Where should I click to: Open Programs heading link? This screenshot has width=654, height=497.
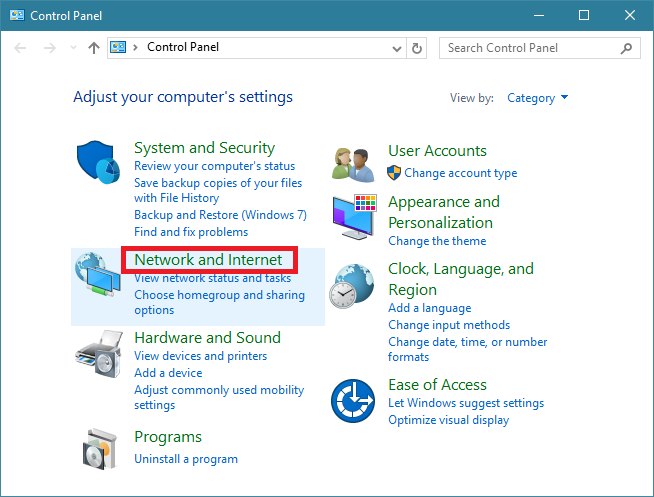coord(168,437)
